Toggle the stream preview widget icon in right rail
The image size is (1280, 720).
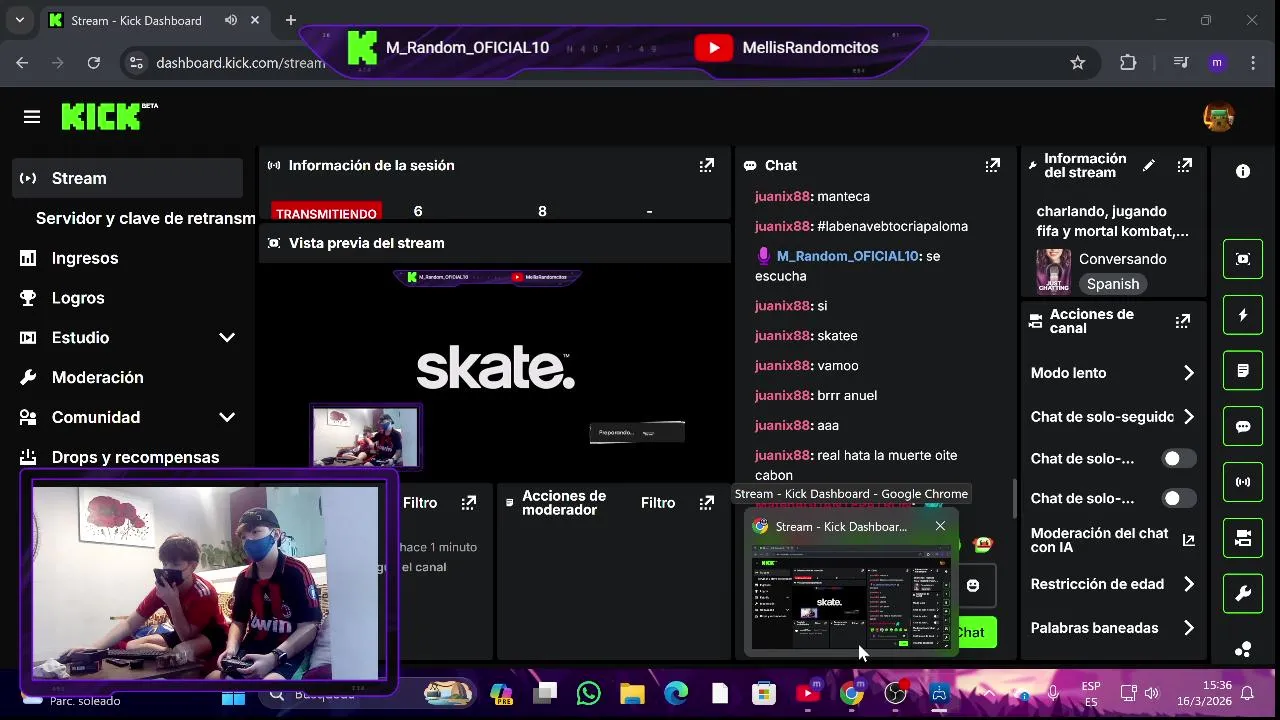point(1243,259)
